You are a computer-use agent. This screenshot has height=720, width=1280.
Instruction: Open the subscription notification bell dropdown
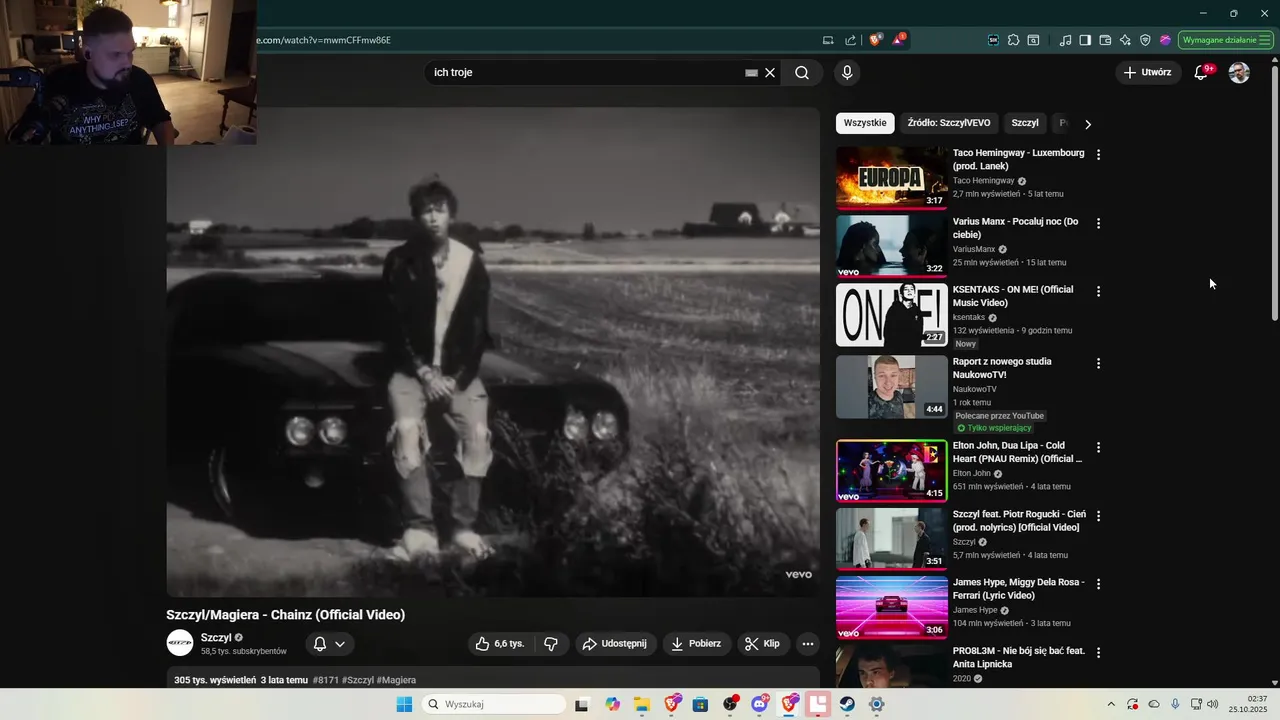(x=329, y=644)
